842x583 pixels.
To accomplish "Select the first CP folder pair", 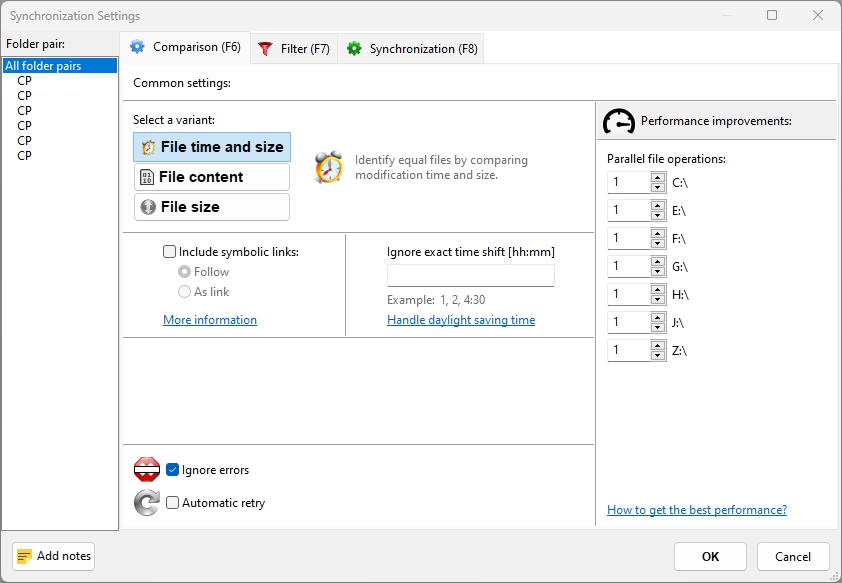I will coord(24,81).
